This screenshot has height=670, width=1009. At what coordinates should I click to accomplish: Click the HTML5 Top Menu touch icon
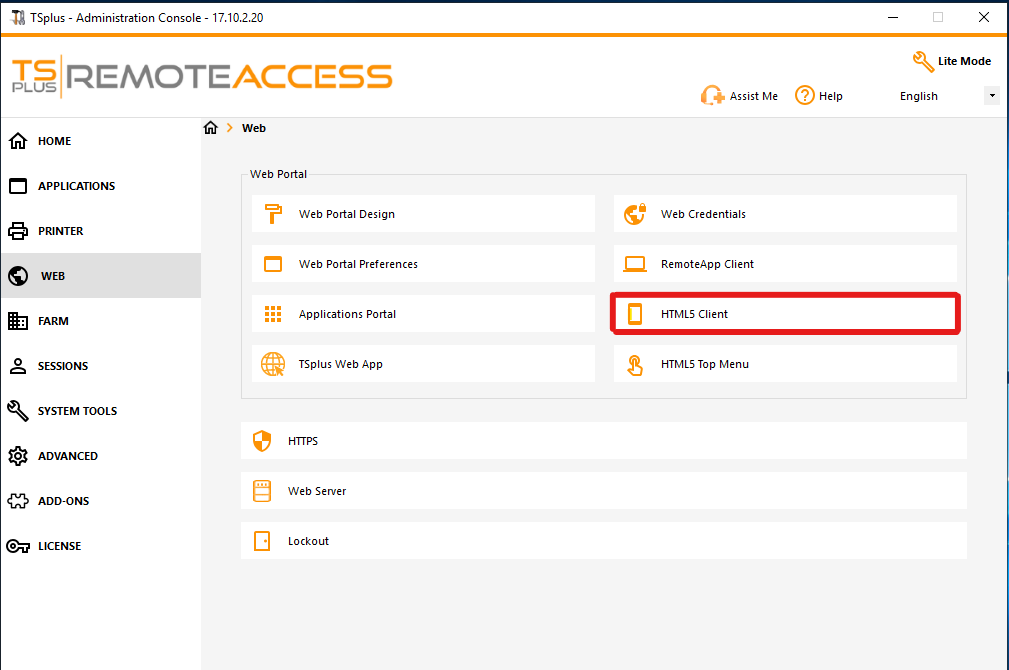pos(634,365)
